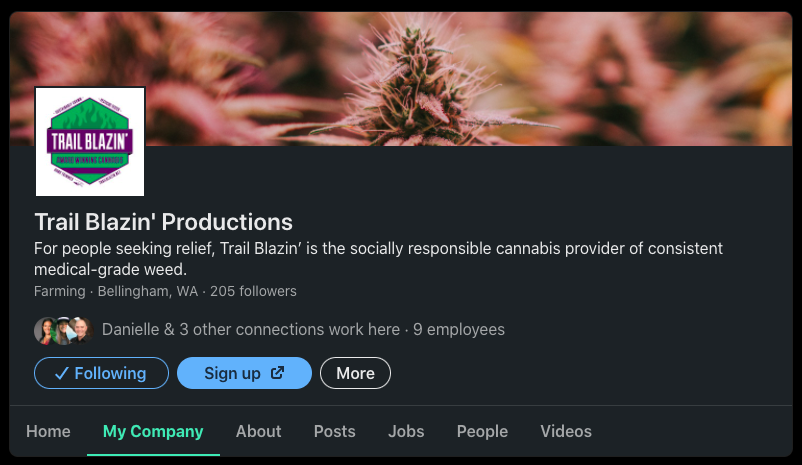Click the 205 followers text
The height and width of the screenshot is (465, 802).
pos(253,291)
